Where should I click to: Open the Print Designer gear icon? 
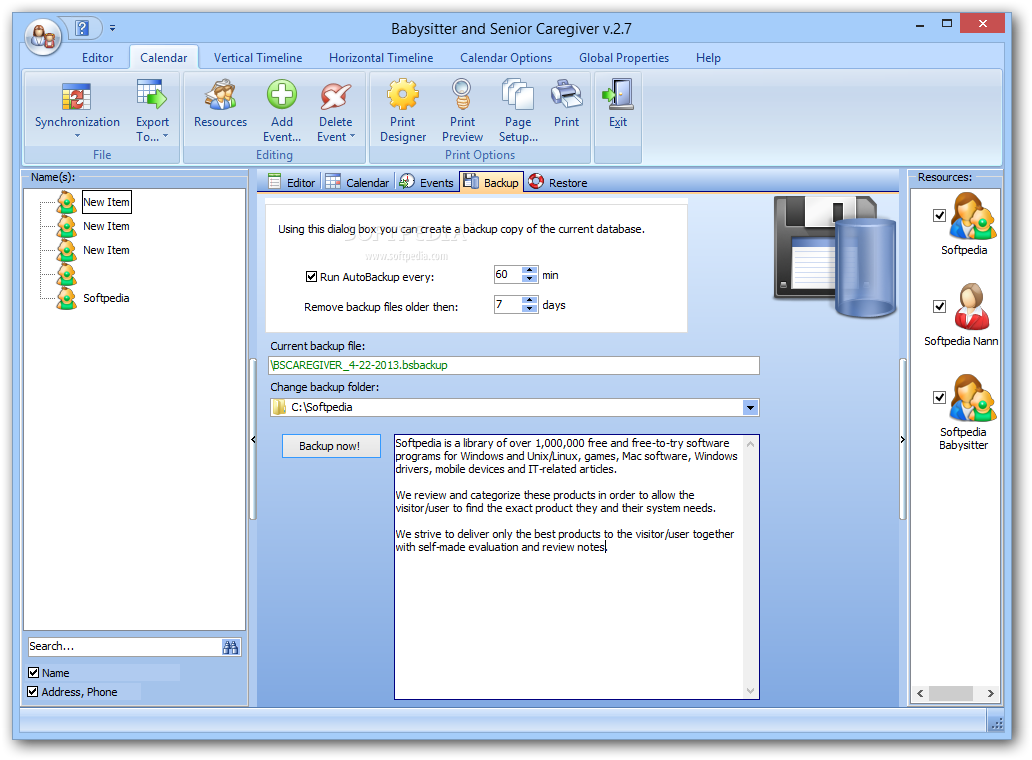click(x=403, y=95)
